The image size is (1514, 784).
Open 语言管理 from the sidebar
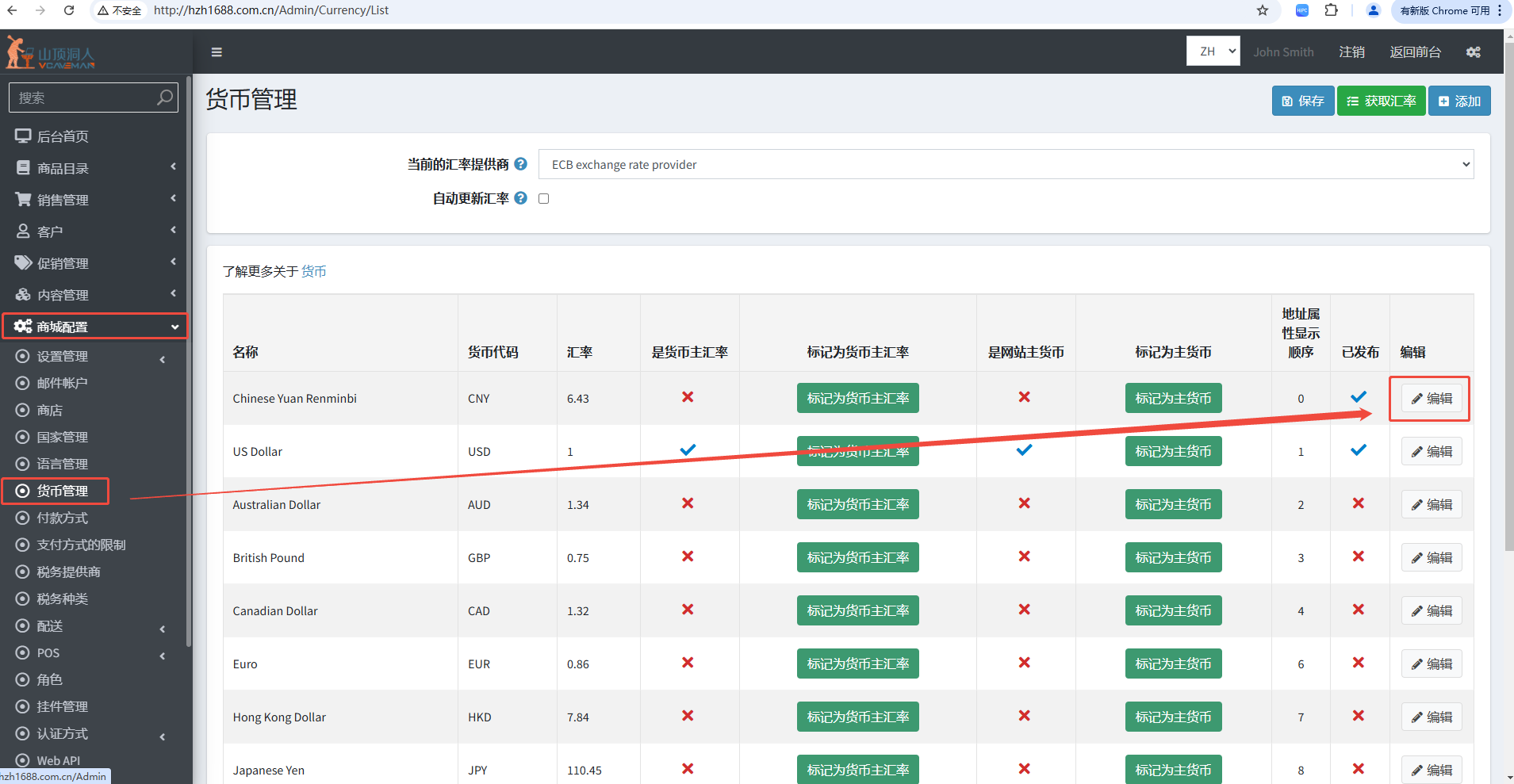click(x=62, y=464)
